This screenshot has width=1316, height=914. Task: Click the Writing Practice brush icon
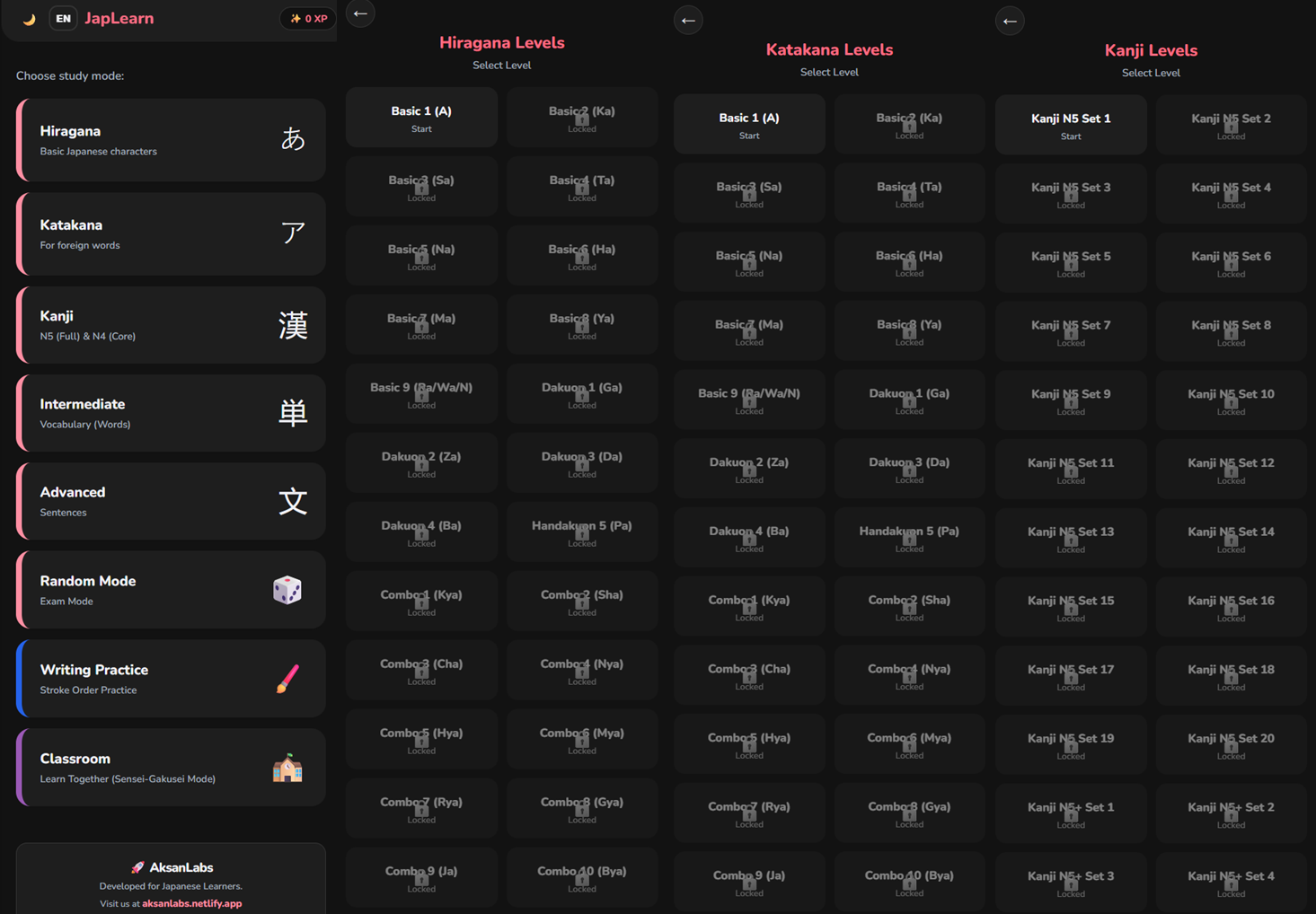coord(287,679)
